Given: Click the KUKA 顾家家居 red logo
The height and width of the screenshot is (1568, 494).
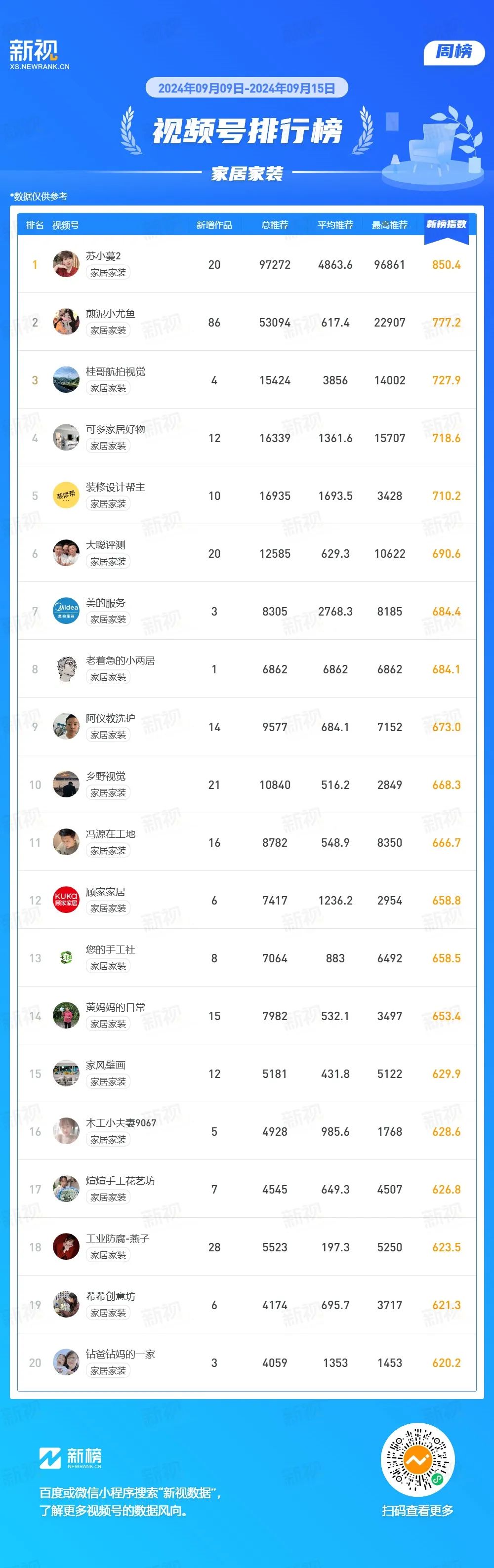Looking at the screenshot, I should (66, 900).
